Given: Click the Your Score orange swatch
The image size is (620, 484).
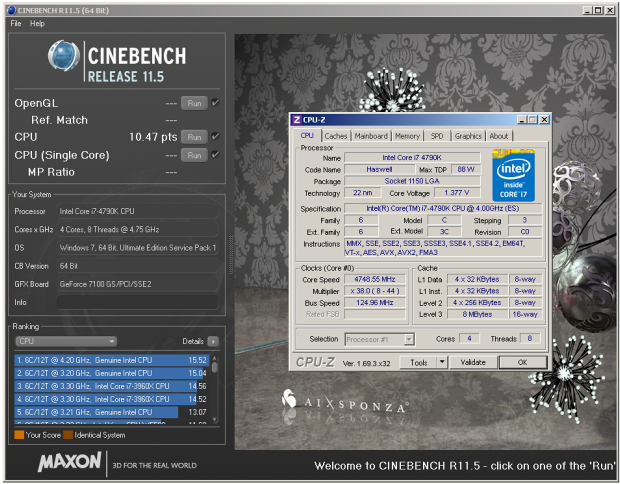Looking at the screenshot, I should click(x=19, y=435).
